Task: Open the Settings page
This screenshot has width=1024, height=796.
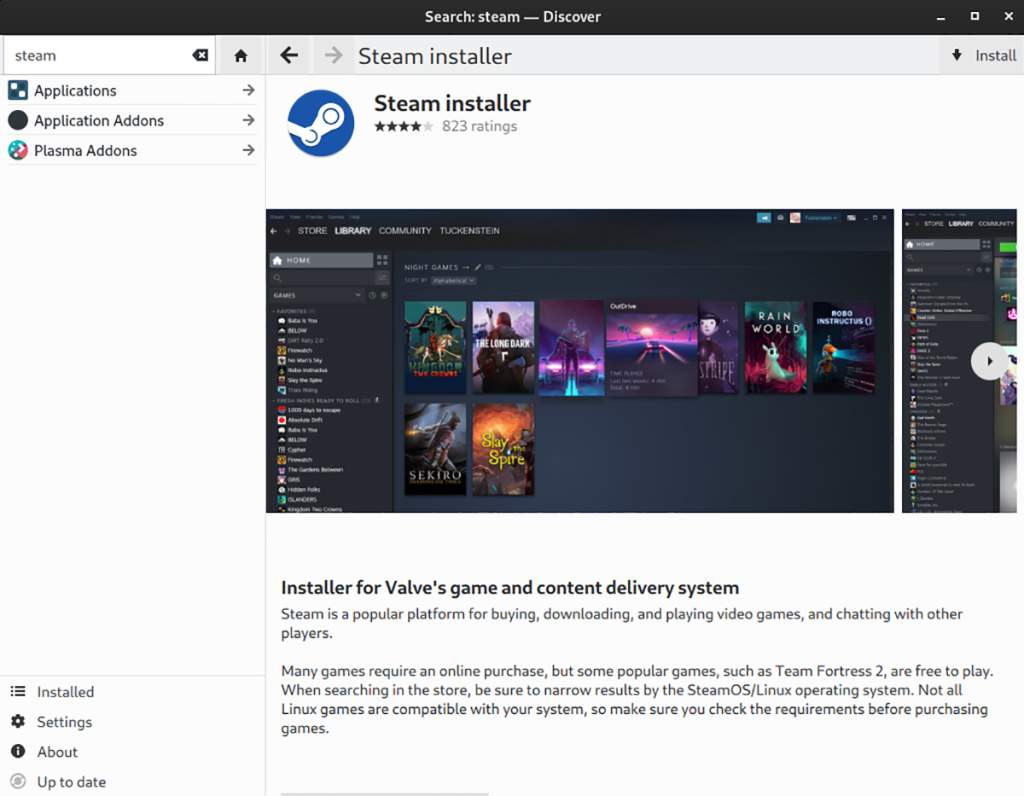Action: pyautogui.click(x=64, y=722)
